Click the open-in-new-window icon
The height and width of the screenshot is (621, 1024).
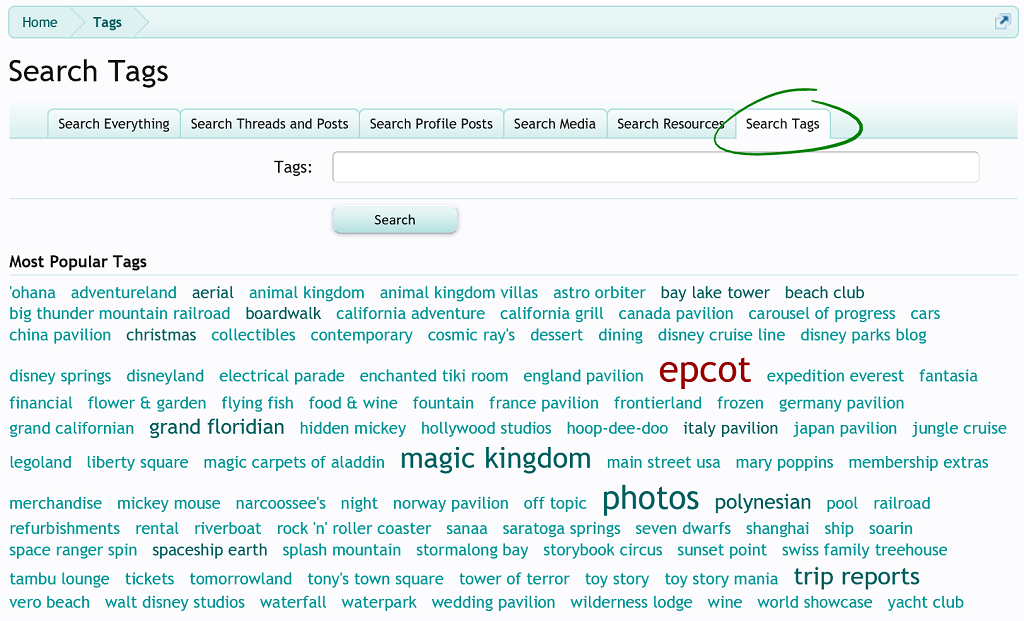pos(1001,21)
